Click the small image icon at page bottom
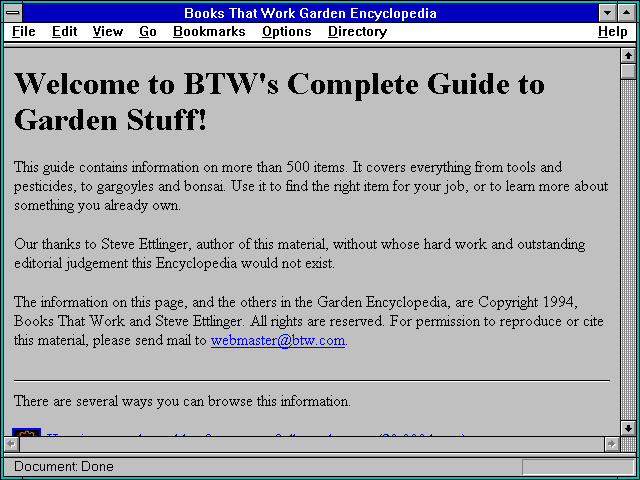The height and width of the screenshot is (480, 640). point(27,432)
